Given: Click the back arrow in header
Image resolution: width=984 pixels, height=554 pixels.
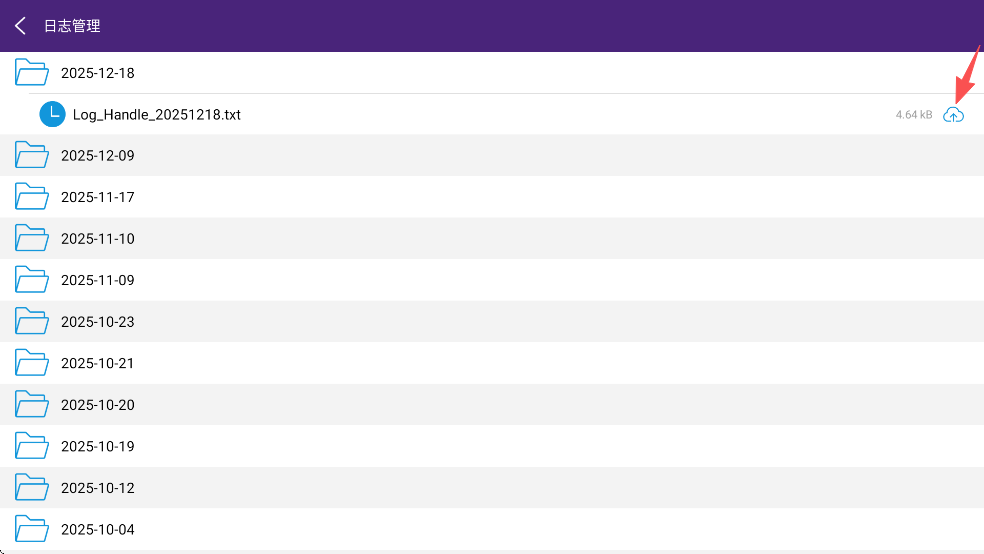Looking at the screenshot, I should 20,26.
